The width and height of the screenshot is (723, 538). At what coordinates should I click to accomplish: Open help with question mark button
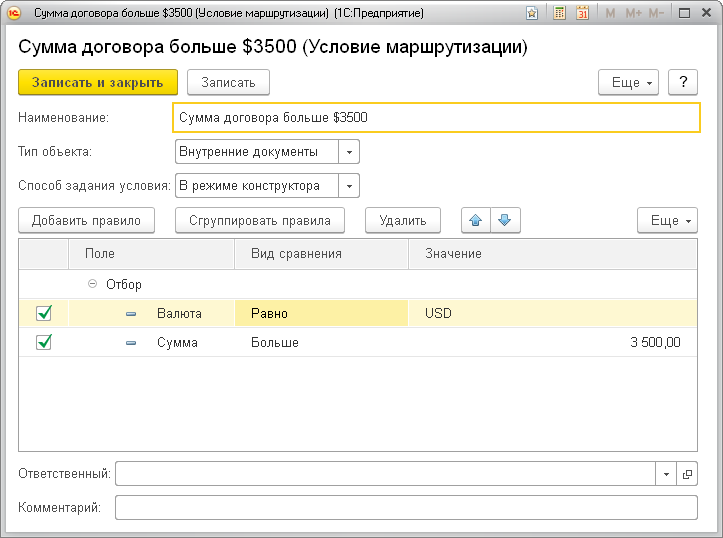[683, 82]
